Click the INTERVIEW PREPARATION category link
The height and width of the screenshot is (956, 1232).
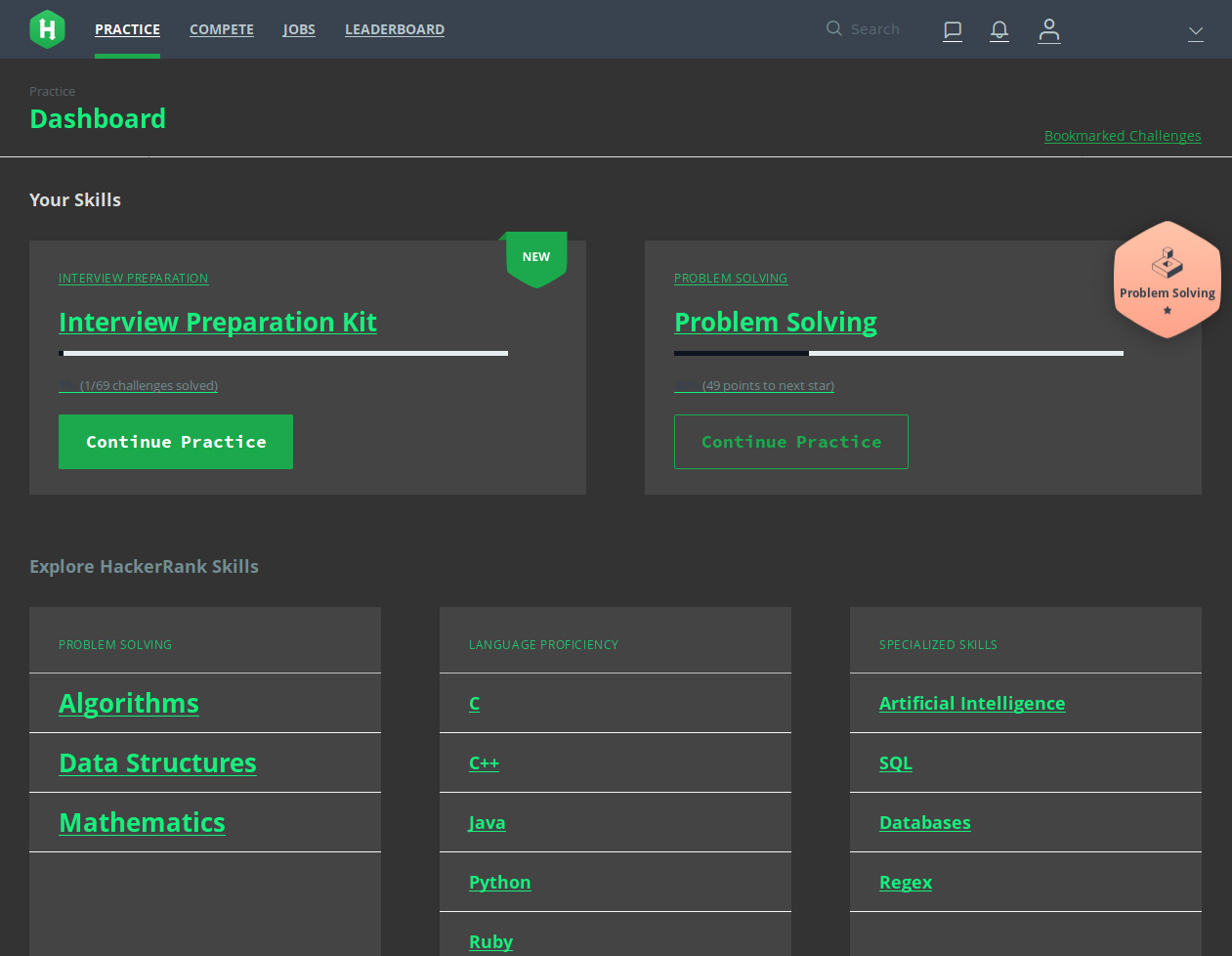[133, 279]
